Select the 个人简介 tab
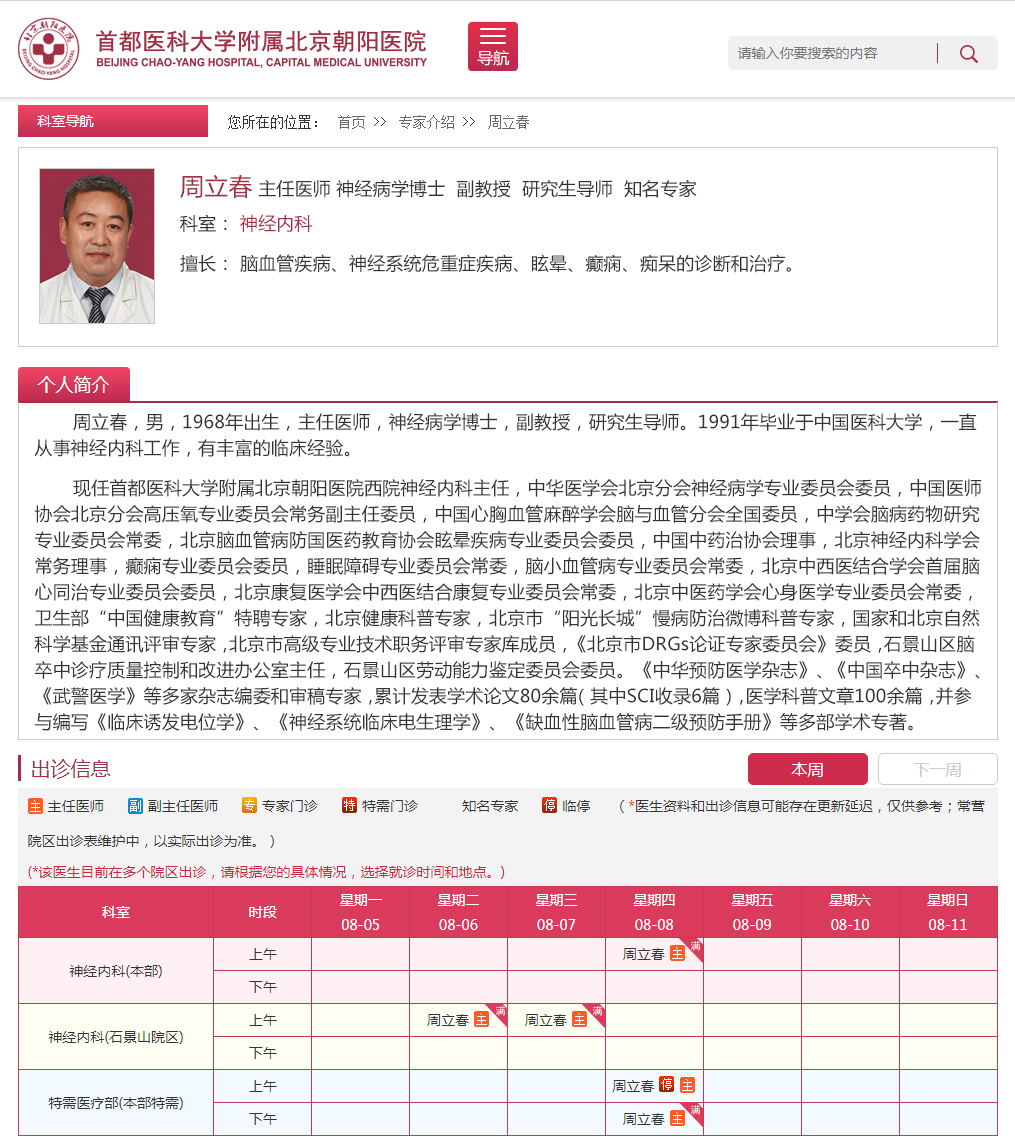The image size is (1015, 1141). pyautogui.click(x=74, y=384)
